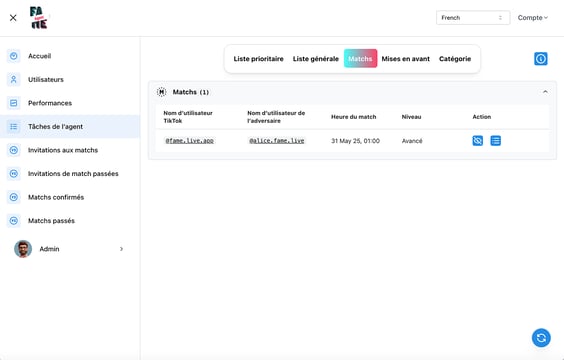Click the blue info icon button
Image resolution: width=564 pixels, height=360 pixels.
tap(541, 59)
